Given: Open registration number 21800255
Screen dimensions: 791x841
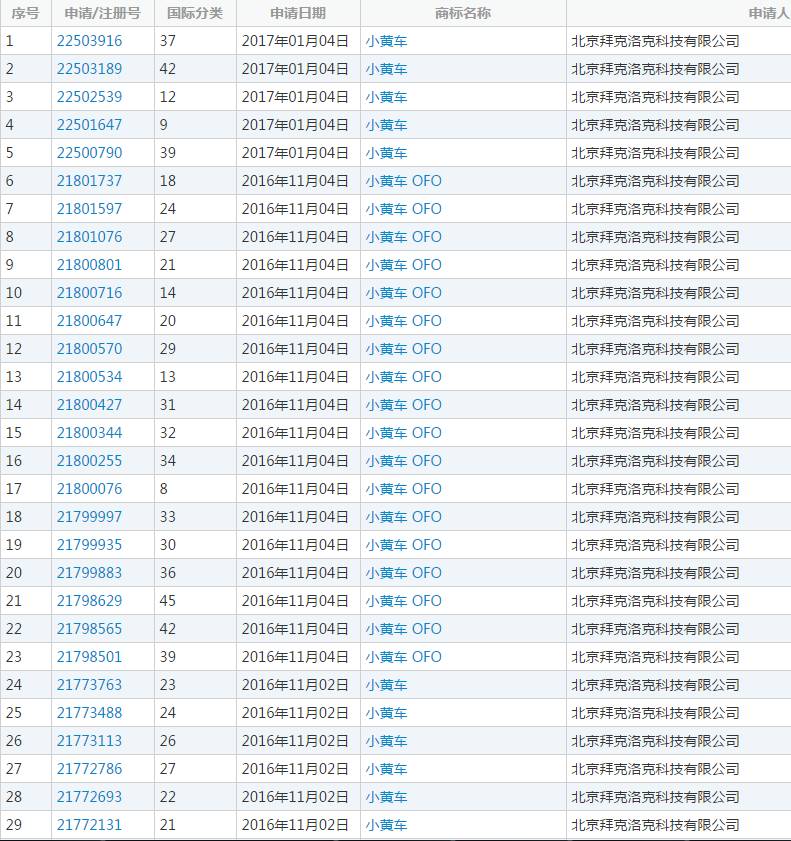Looking at the screenshot, I should pos(89,461).
